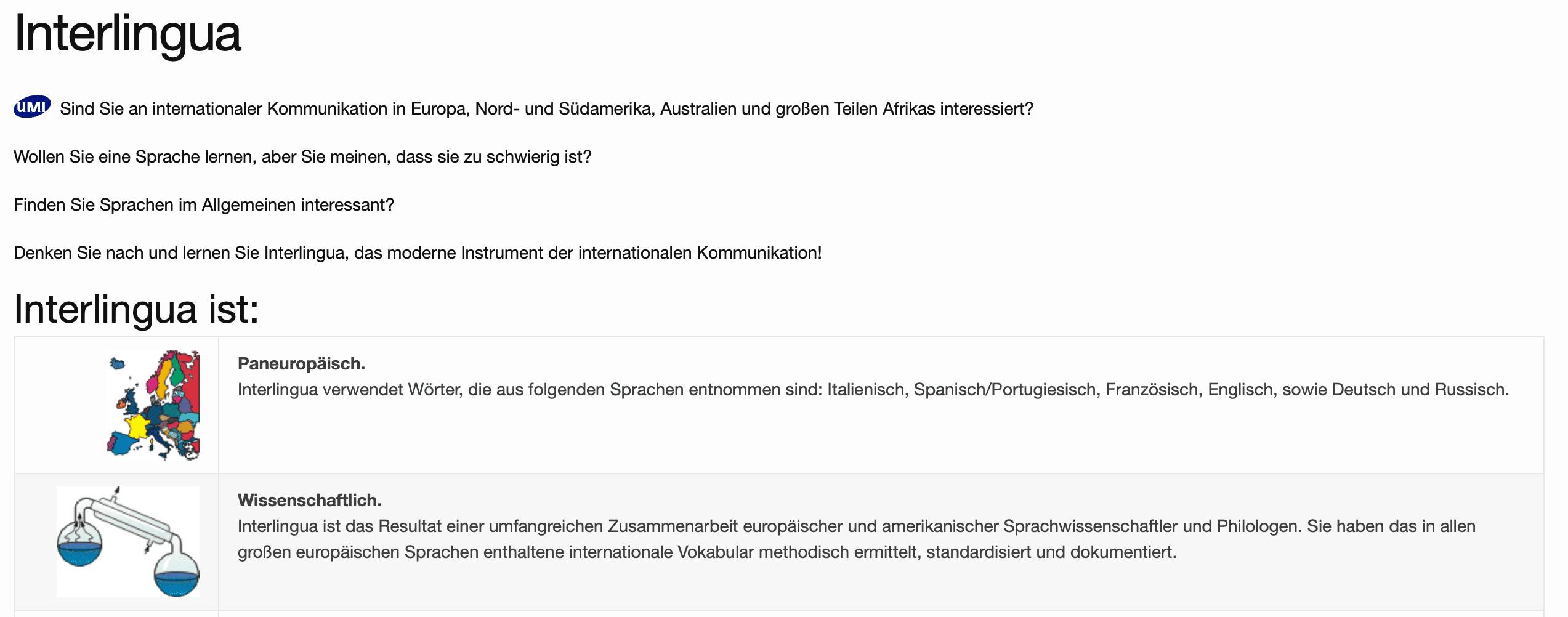The image size is (1568, 617).
Task: Click the colorful Europe map image
Action: (x=153, y=405)
